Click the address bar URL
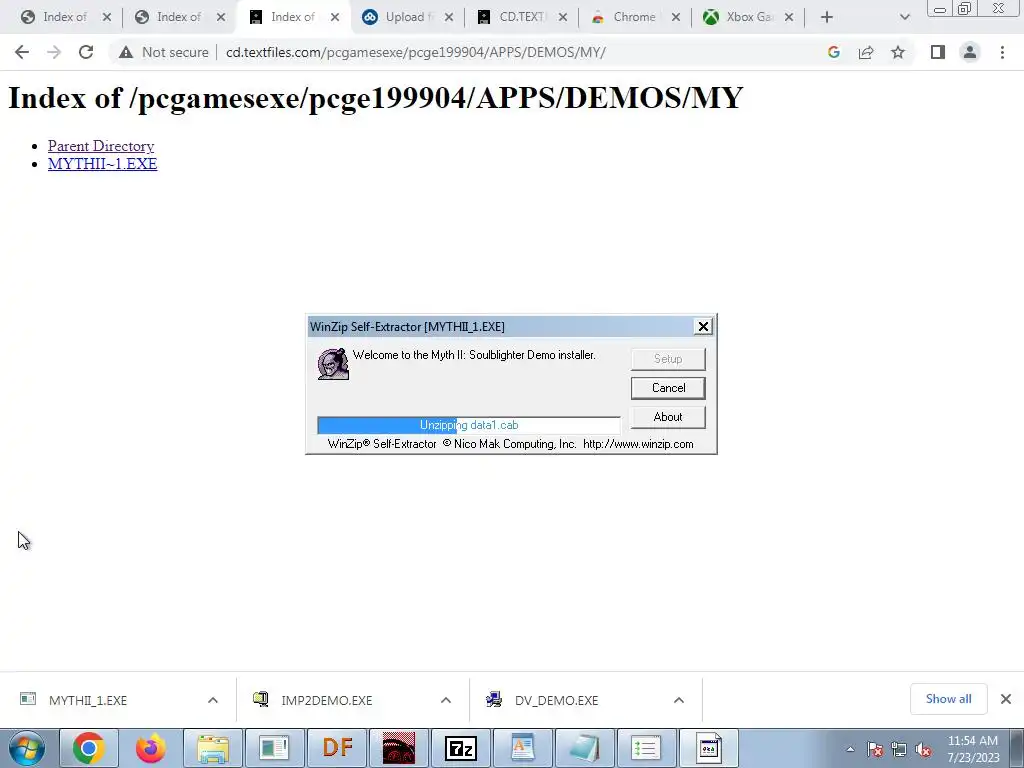The width and height of the screenshot is (1024, 768). (x=416, y=52)
